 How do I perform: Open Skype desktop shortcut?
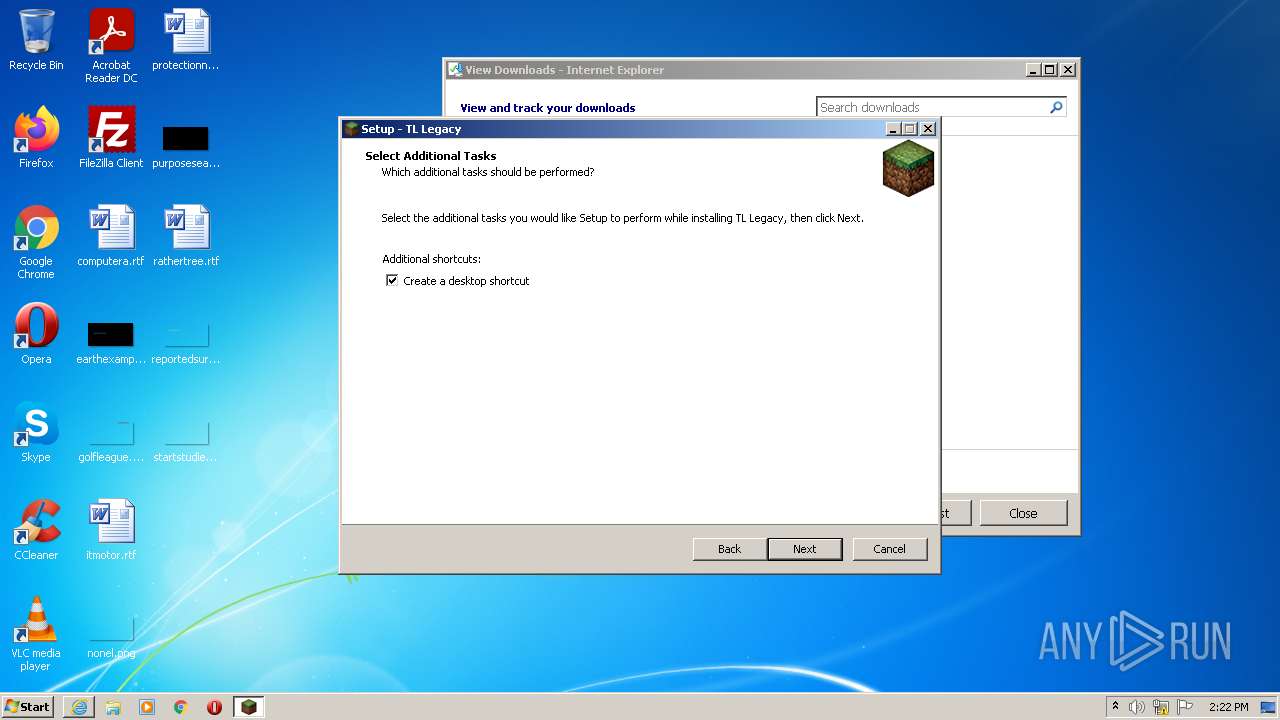[x=36, y=432]
